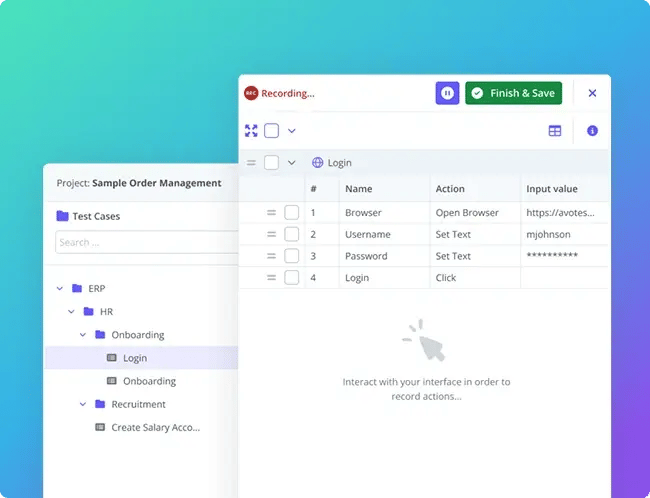The height and width of the screenshot is (498, 650).
Task: Click the Project: Sample Order Management title
Action: 139,183
